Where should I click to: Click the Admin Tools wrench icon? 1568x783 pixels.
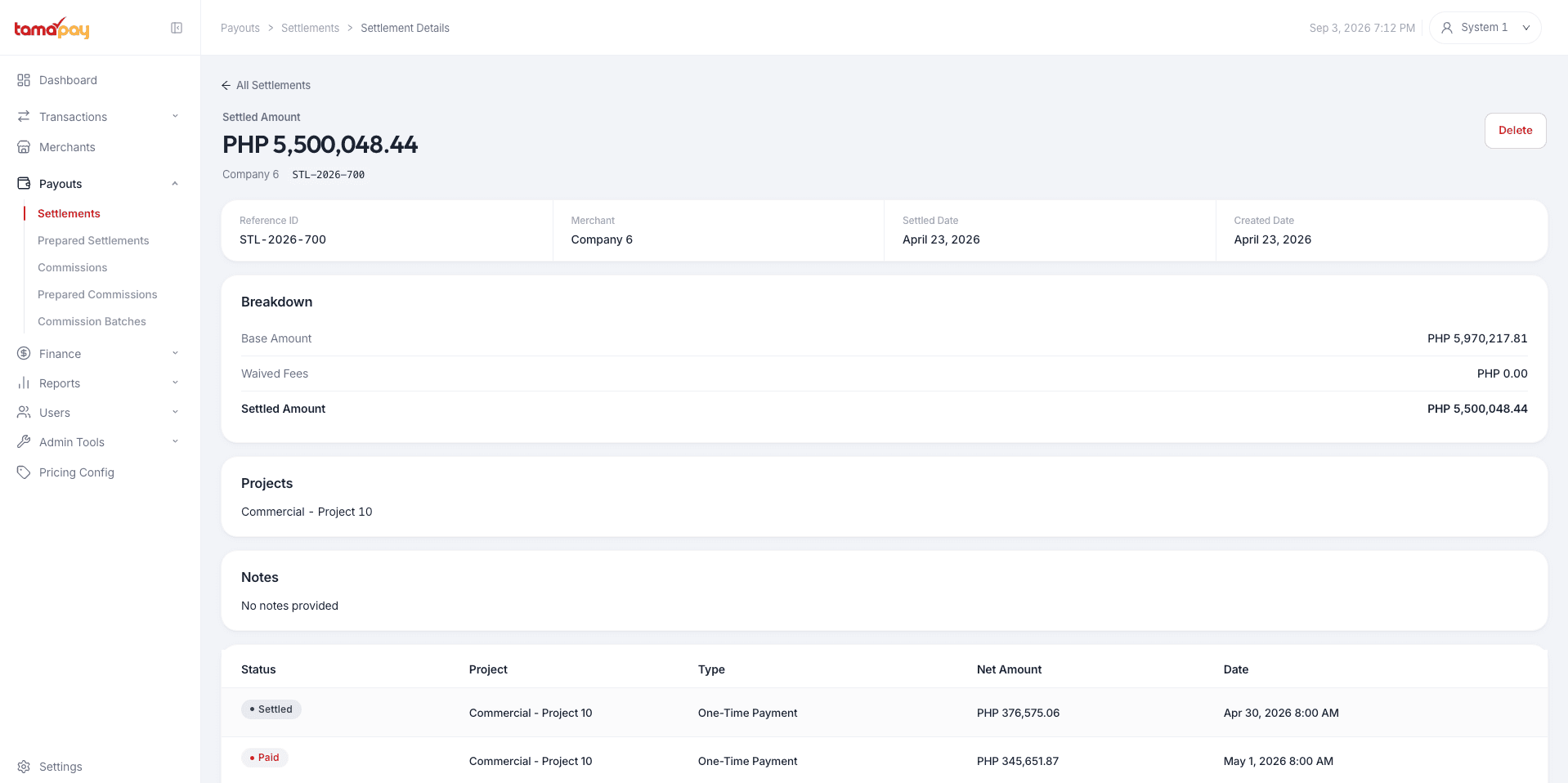click(24, 442)
